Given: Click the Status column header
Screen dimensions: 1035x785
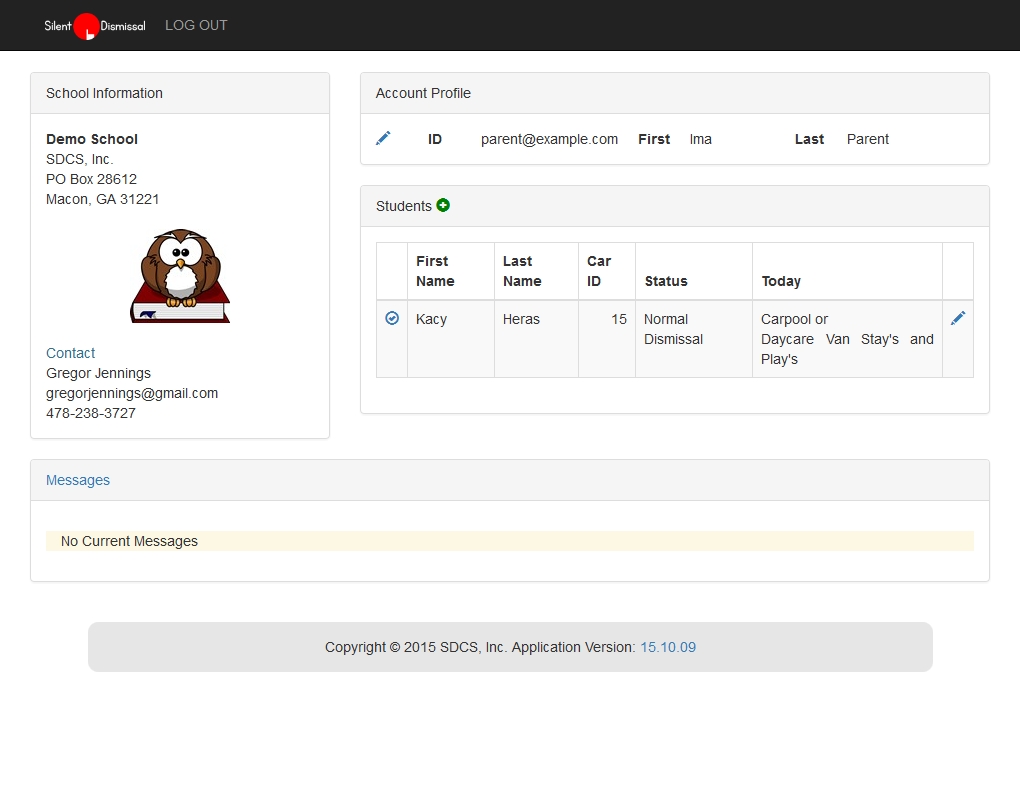Looking at the screenshot, I should click(666, 281).
